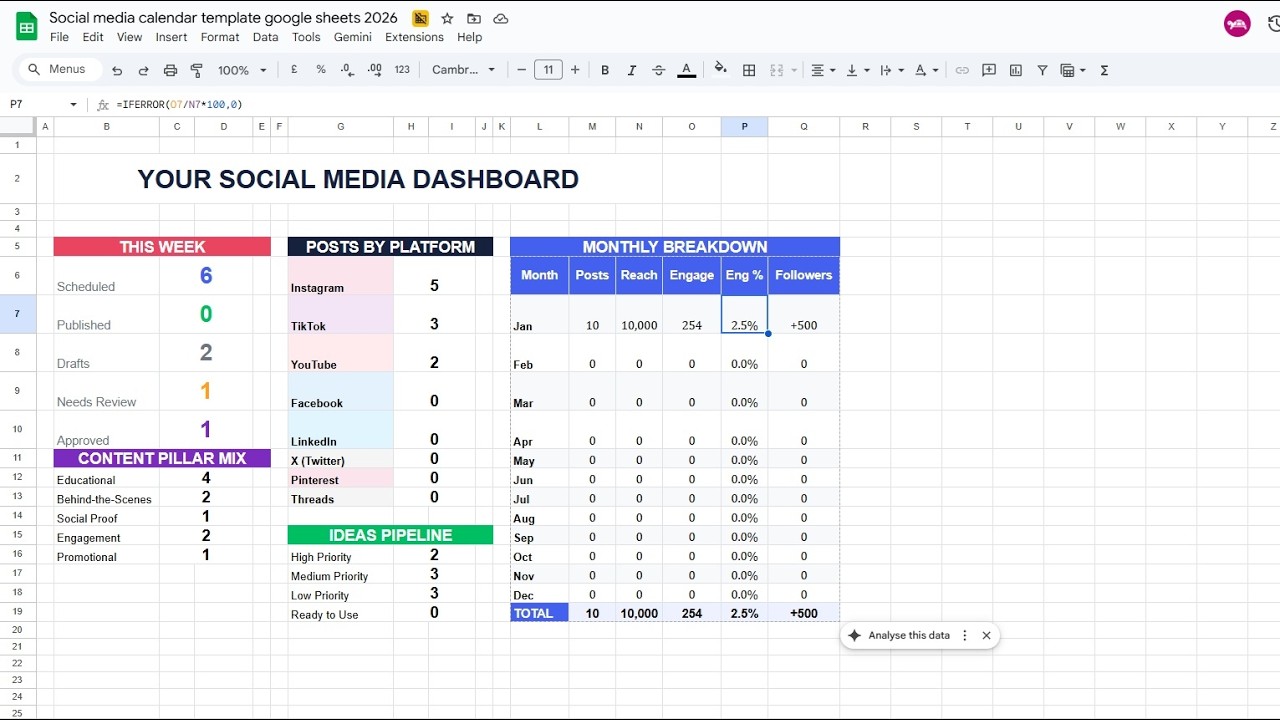
Task: Toggle bold formatting
Action: tap(604, 70)
